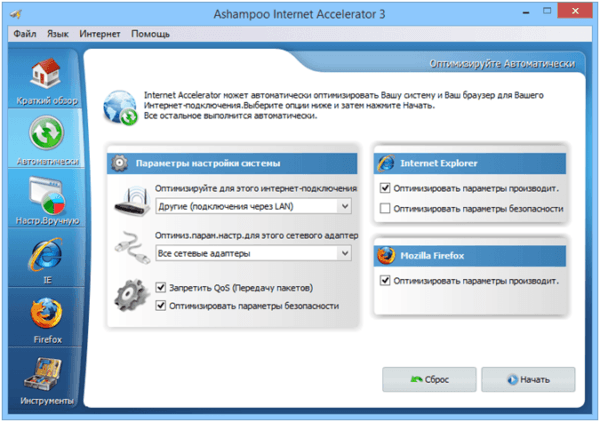Open the Интернет menu
Viewport: 600px width, 422px height.
pyautogui.click(x=100, y=34)
